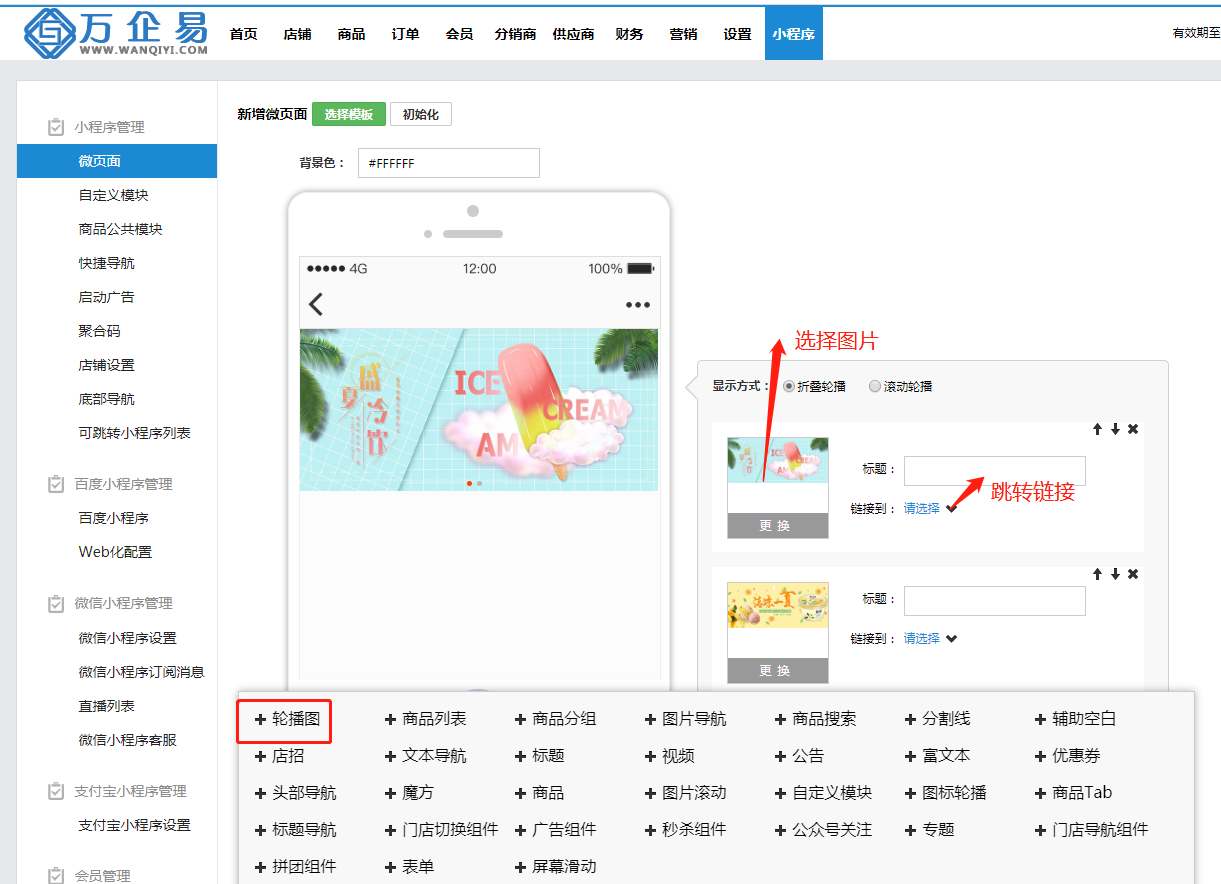The height and width of the screenshot is (884, 1221).
Task: Click the 选择模板 button
Action: click(348, 114)
